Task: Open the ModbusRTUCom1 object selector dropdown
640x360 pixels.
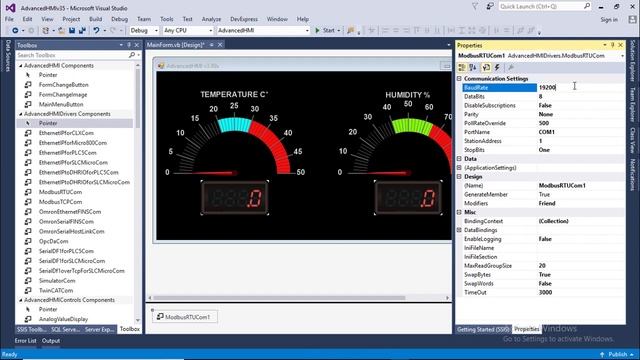Action: pyautogui.click(x=622, y=56)
